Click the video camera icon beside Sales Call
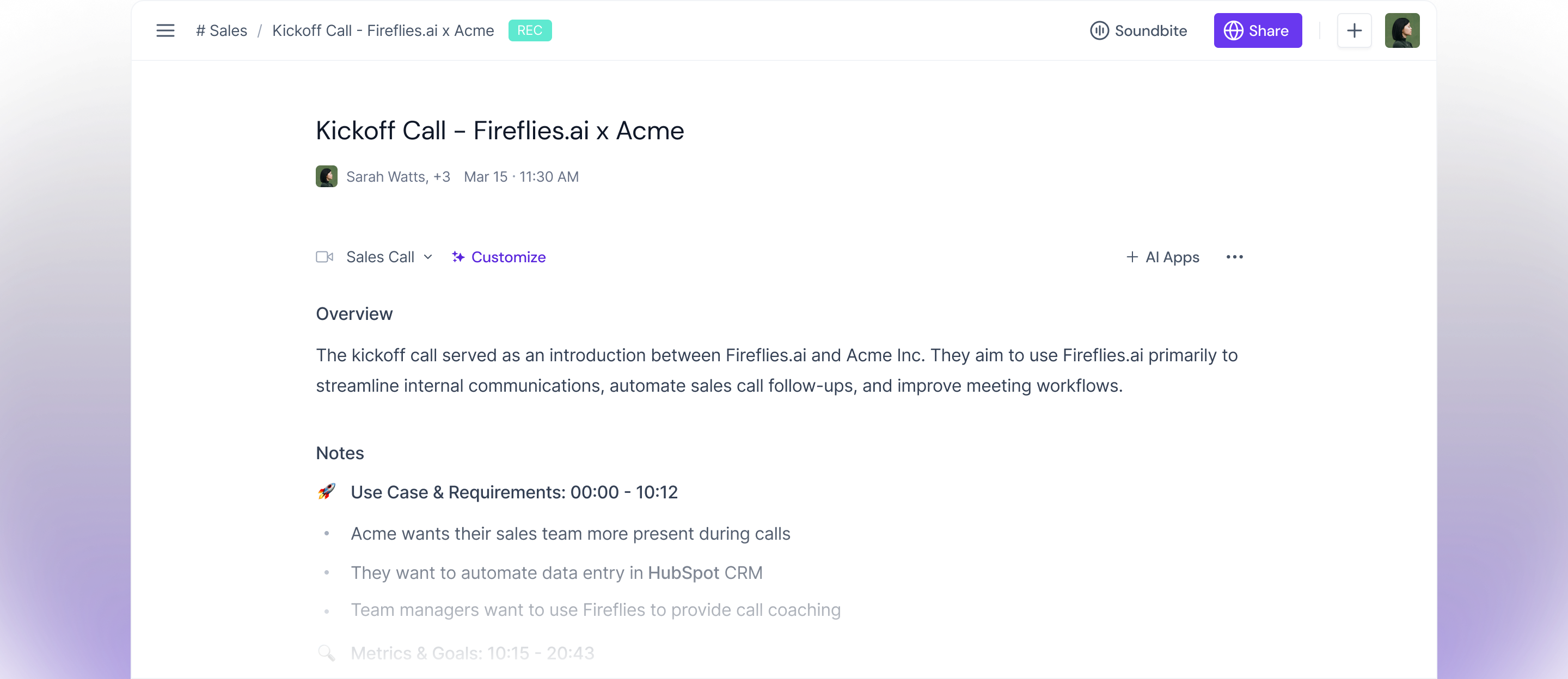This screenshot has width=1568, height=679. click(x=324, y=257)
